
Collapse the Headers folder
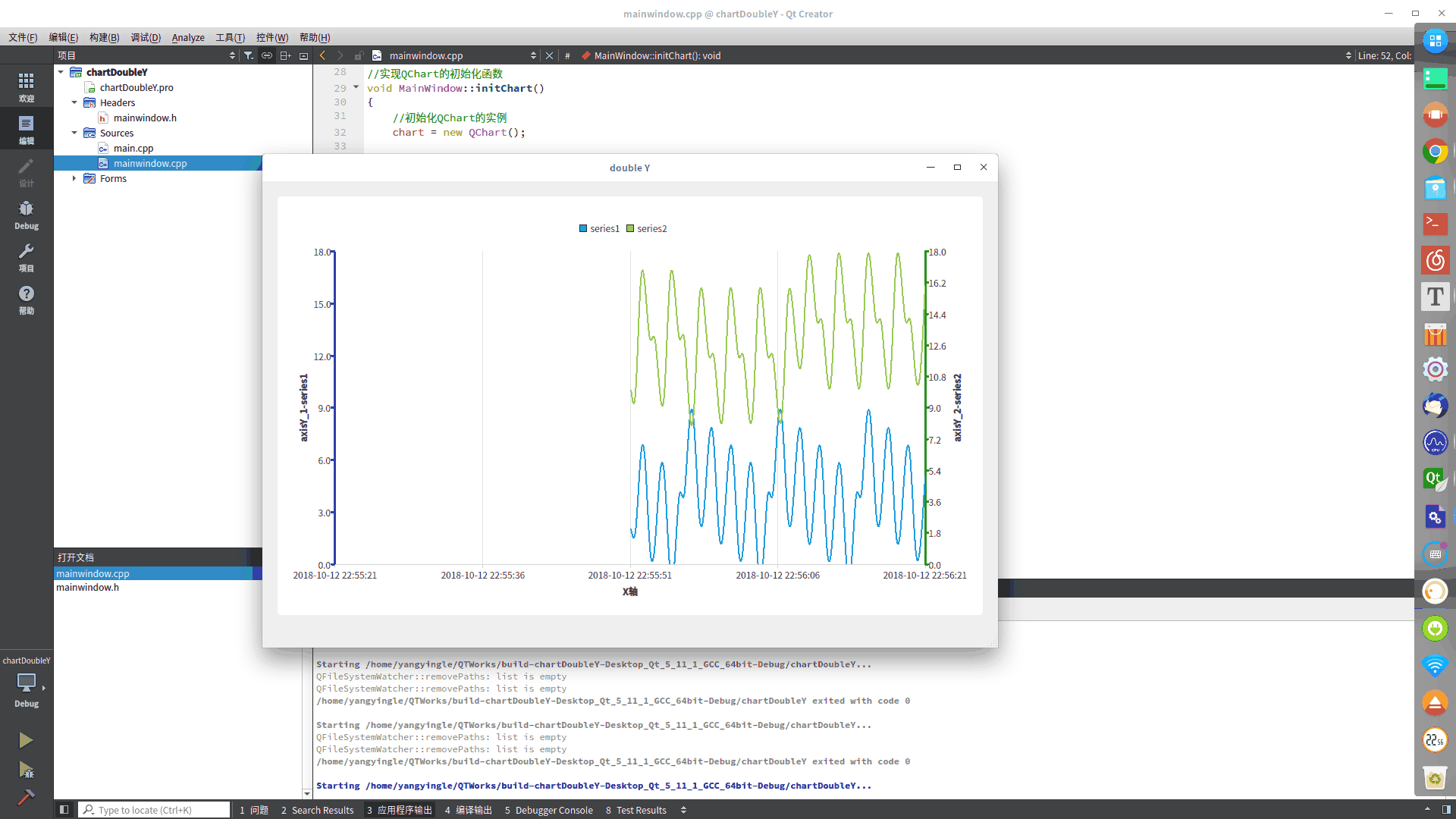[74, 102]
